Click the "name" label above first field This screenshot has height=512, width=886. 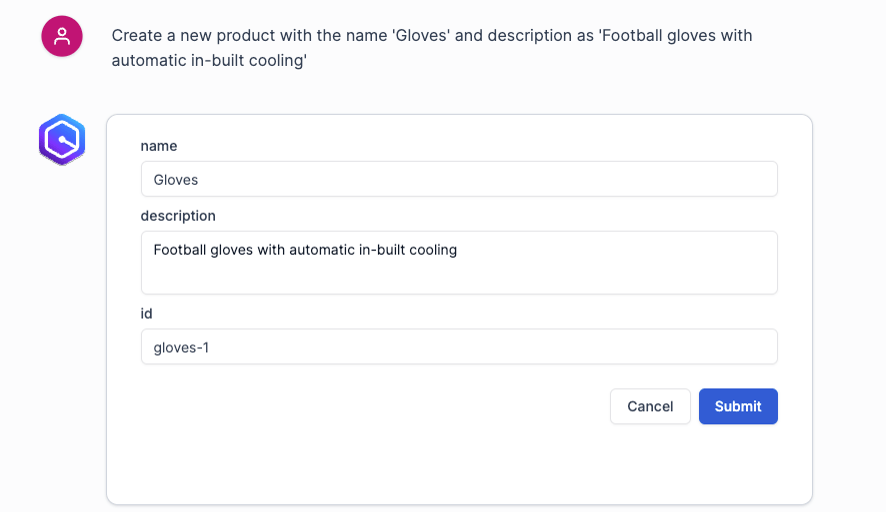pos(159,146)
